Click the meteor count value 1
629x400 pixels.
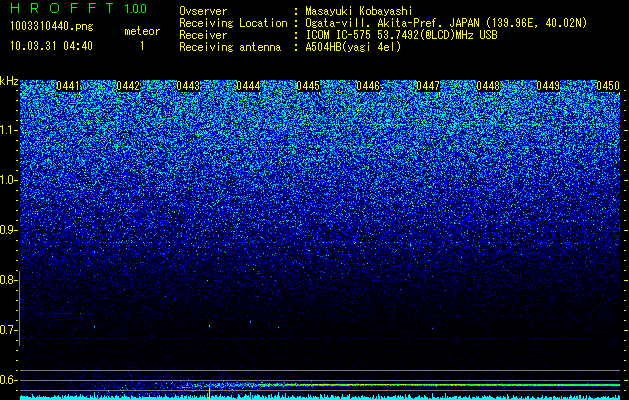point(142,46)
